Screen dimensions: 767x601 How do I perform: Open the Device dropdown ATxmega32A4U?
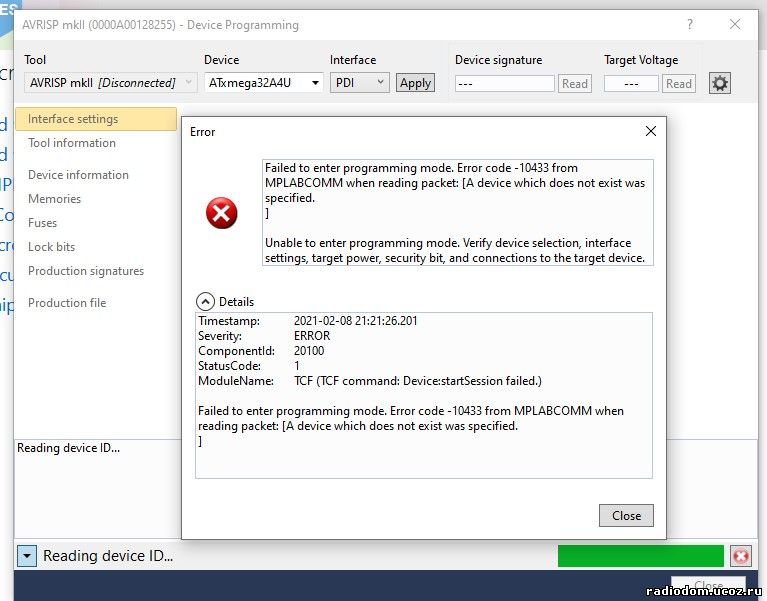tap(263, 83)
